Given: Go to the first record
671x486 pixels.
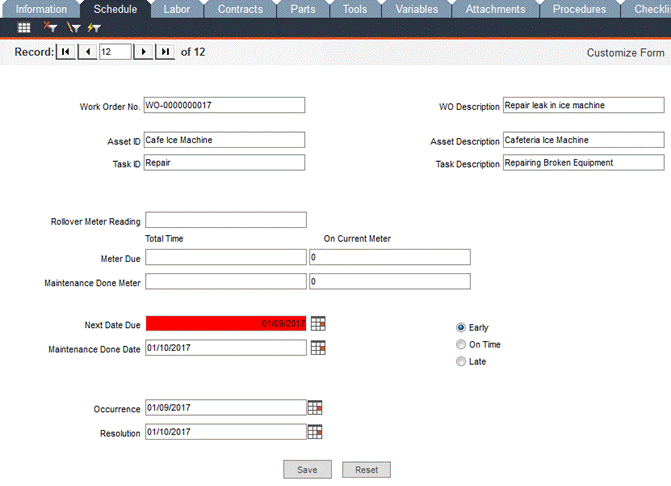Looking at the screenshot, I should [65, 52].
